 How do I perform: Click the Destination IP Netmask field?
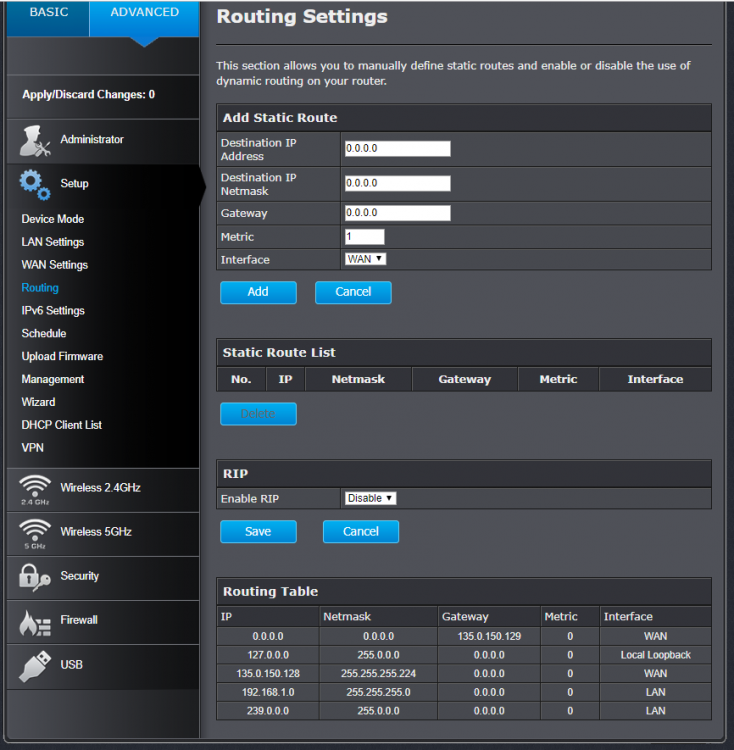click(397, 183)
